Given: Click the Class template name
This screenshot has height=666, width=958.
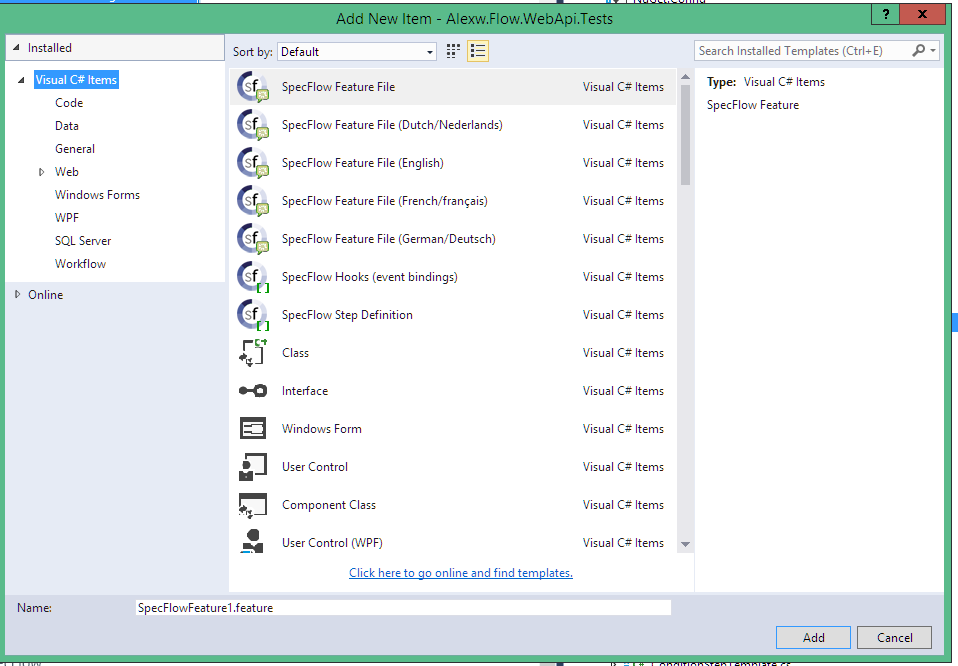Looking at the screenshot, I should click(x=295, y=353).
